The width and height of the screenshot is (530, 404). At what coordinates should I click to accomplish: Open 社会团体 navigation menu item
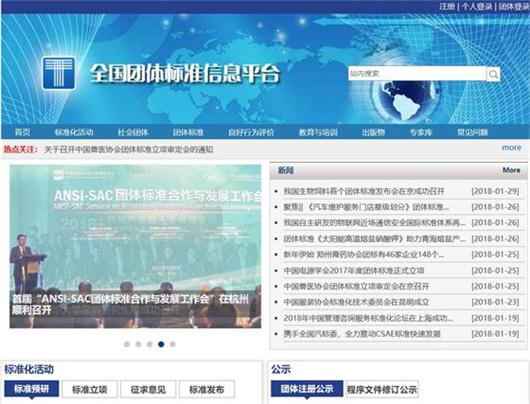[x=133, y=132]
